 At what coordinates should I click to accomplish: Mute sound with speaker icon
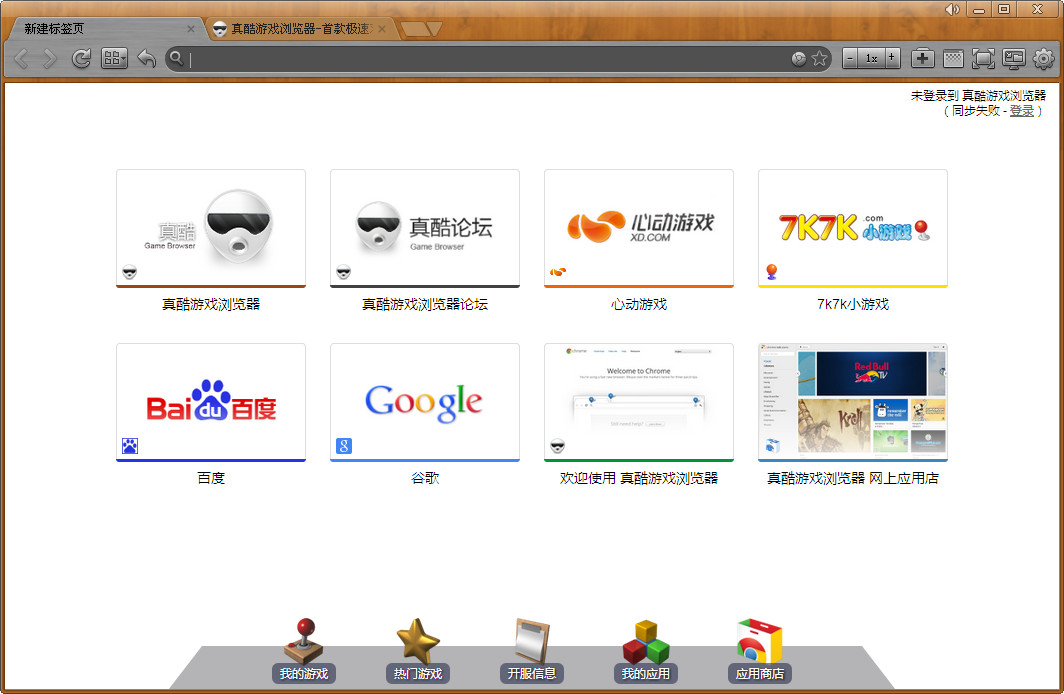click(x=952, y=9)
